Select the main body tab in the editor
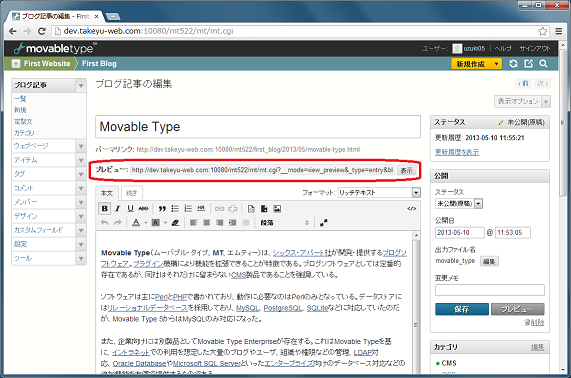 coord(107,193)
